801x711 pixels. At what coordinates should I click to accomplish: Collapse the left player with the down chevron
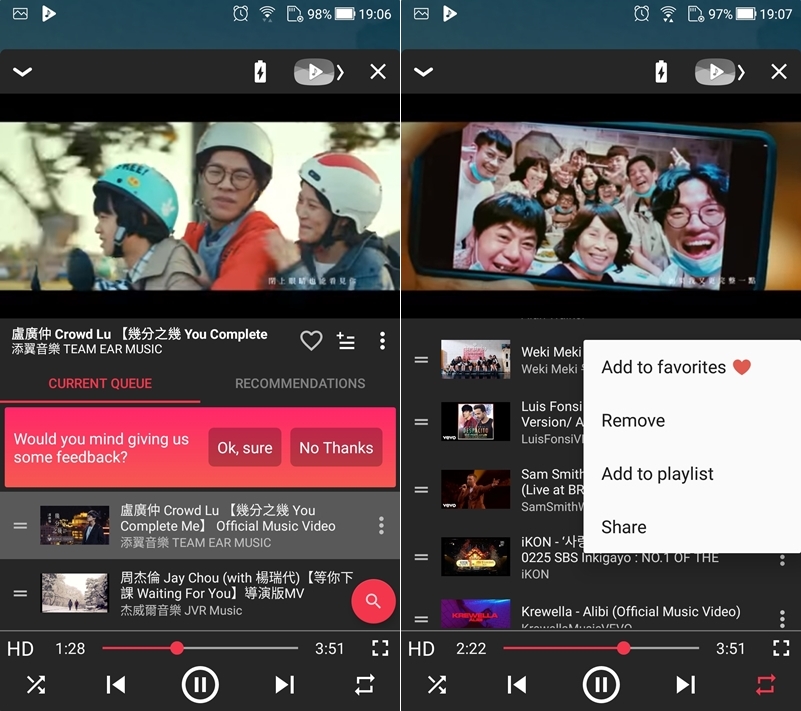point(22,72)
